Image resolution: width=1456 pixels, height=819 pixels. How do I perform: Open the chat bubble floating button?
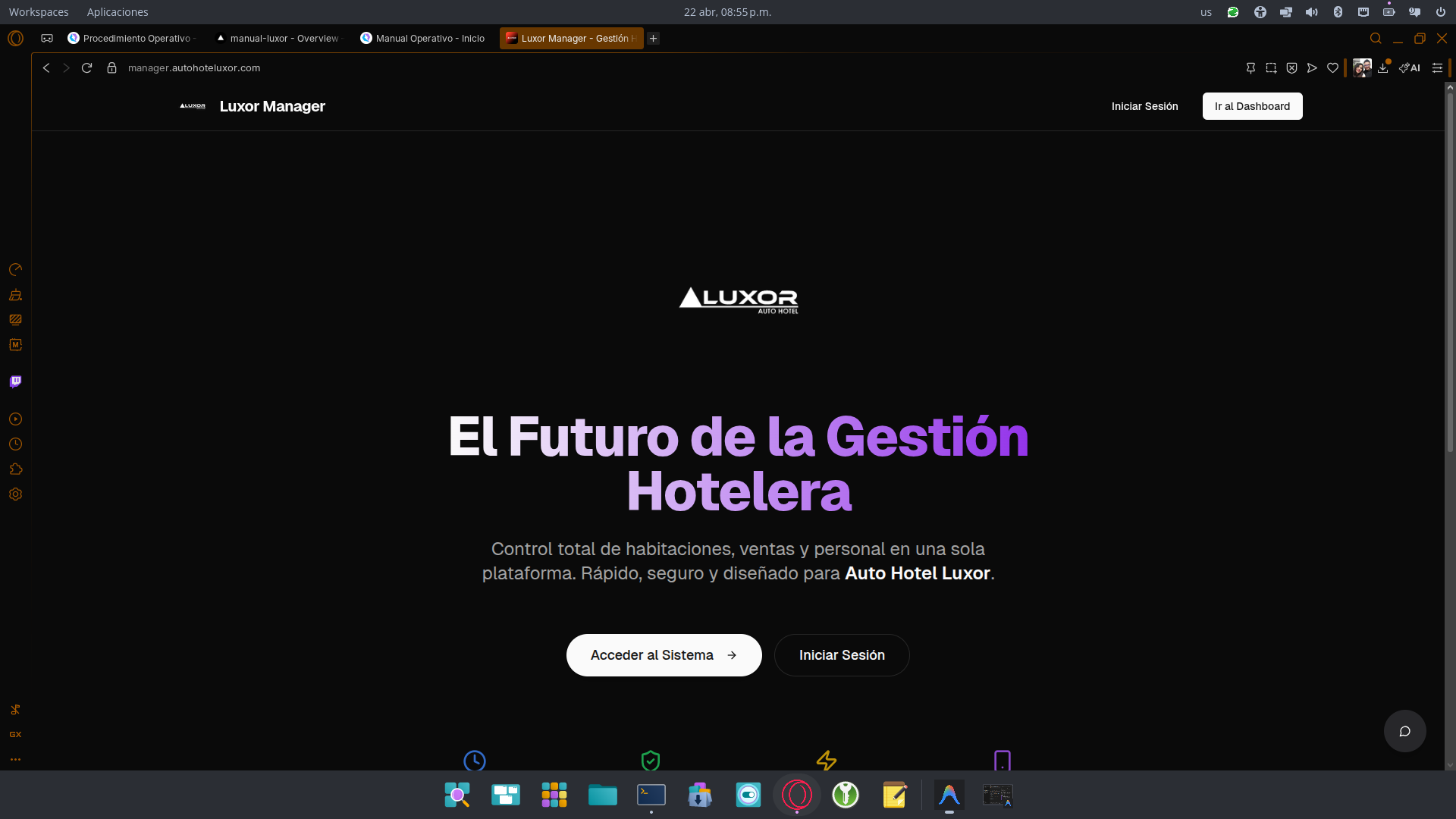[1404, 731]
